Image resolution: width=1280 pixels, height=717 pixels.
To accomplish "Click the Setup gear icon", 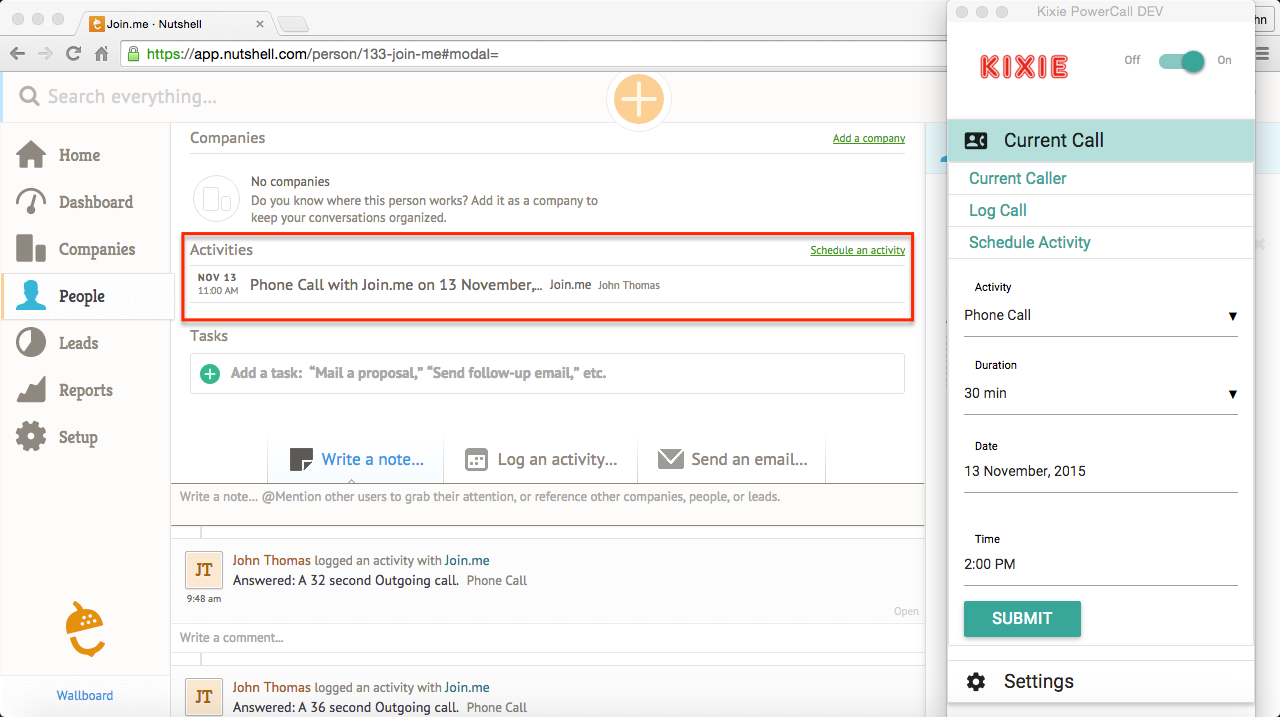I will (x=31, y=437).
